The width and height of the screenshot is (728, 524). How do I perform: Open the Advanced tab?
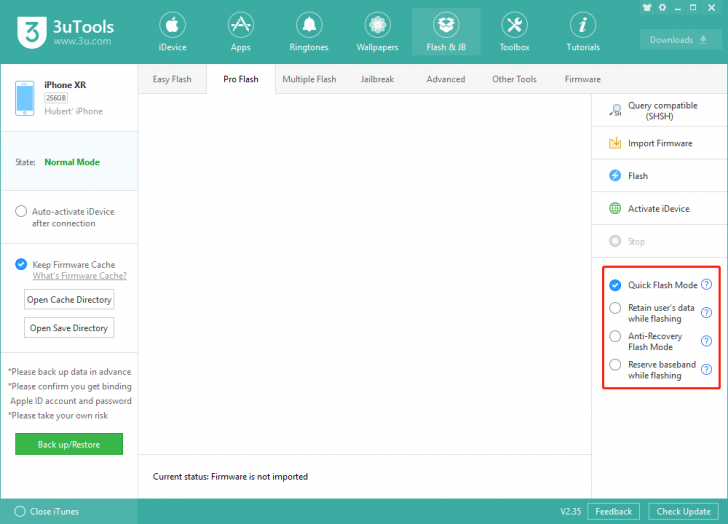click(446, 79)
